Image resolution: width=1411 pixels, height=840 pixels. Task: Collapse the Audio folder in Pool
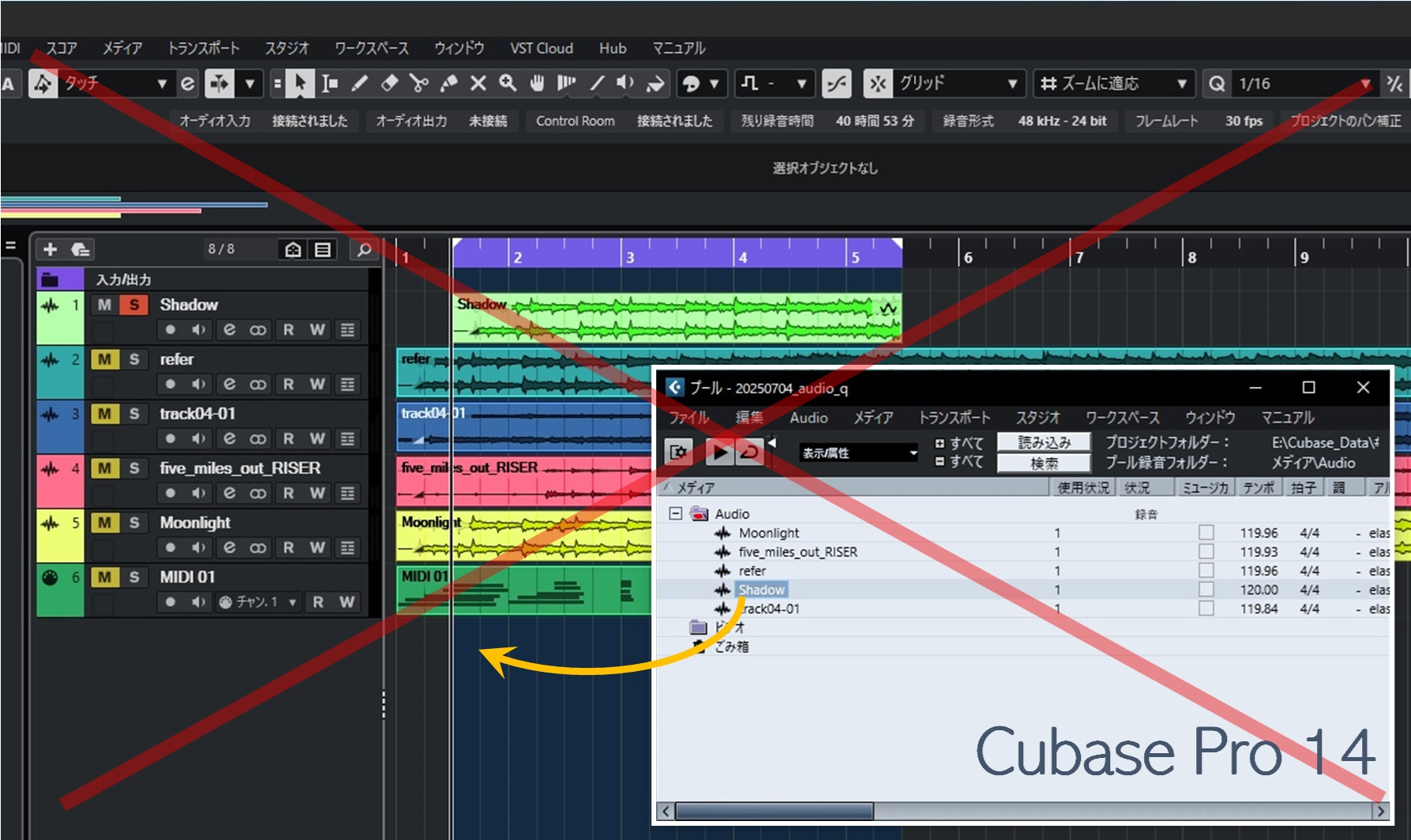click(x=675, y=513)
